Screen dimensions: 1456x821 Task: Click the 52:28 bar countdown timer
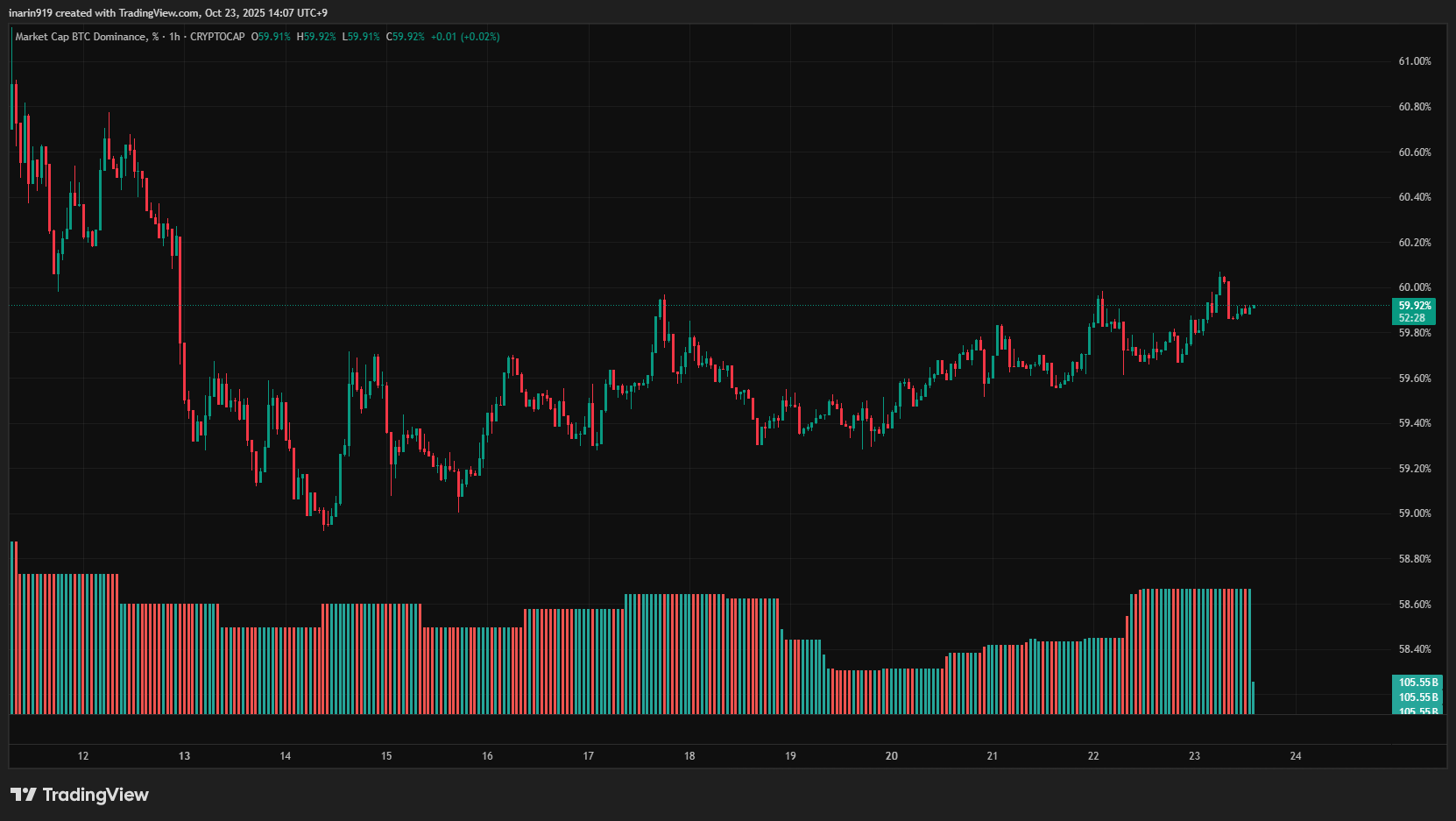(x=1411, y=318)
